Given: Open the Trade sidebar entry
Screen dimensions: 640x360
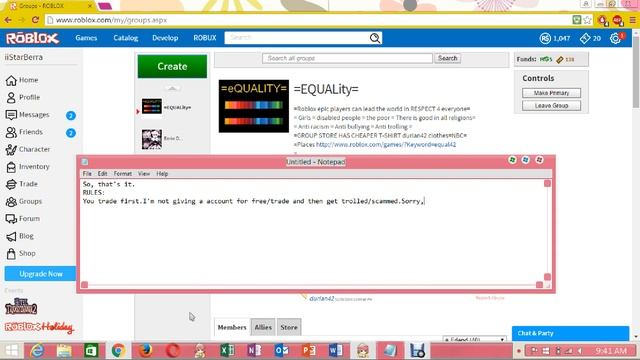Looking at the screenshot, I should pyautogui.click(x=22, y=184).
